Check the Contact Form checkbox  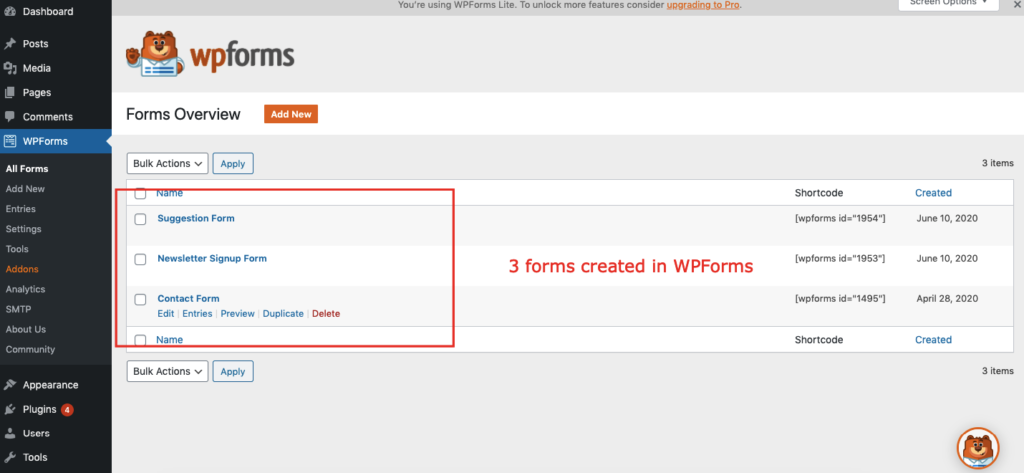140,300
